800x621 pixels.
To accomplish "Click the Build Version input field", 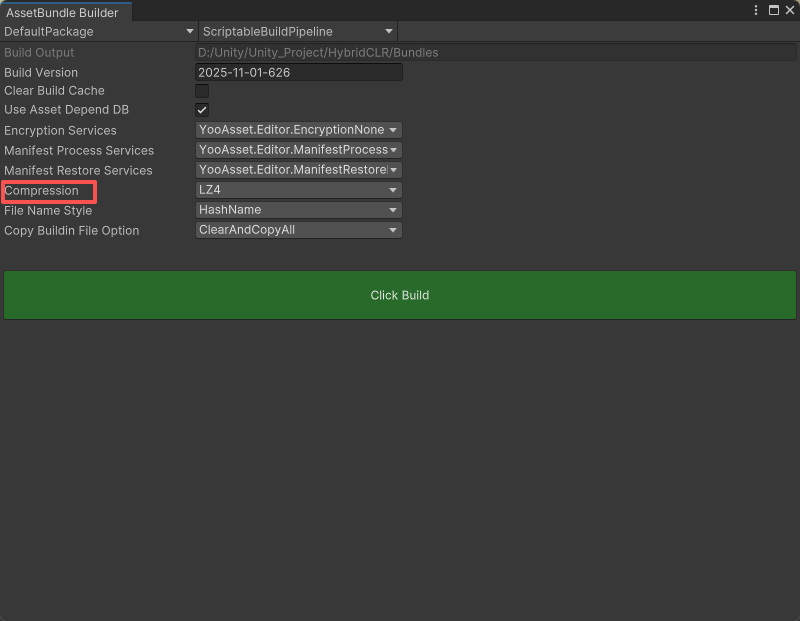I will [298, 72].
